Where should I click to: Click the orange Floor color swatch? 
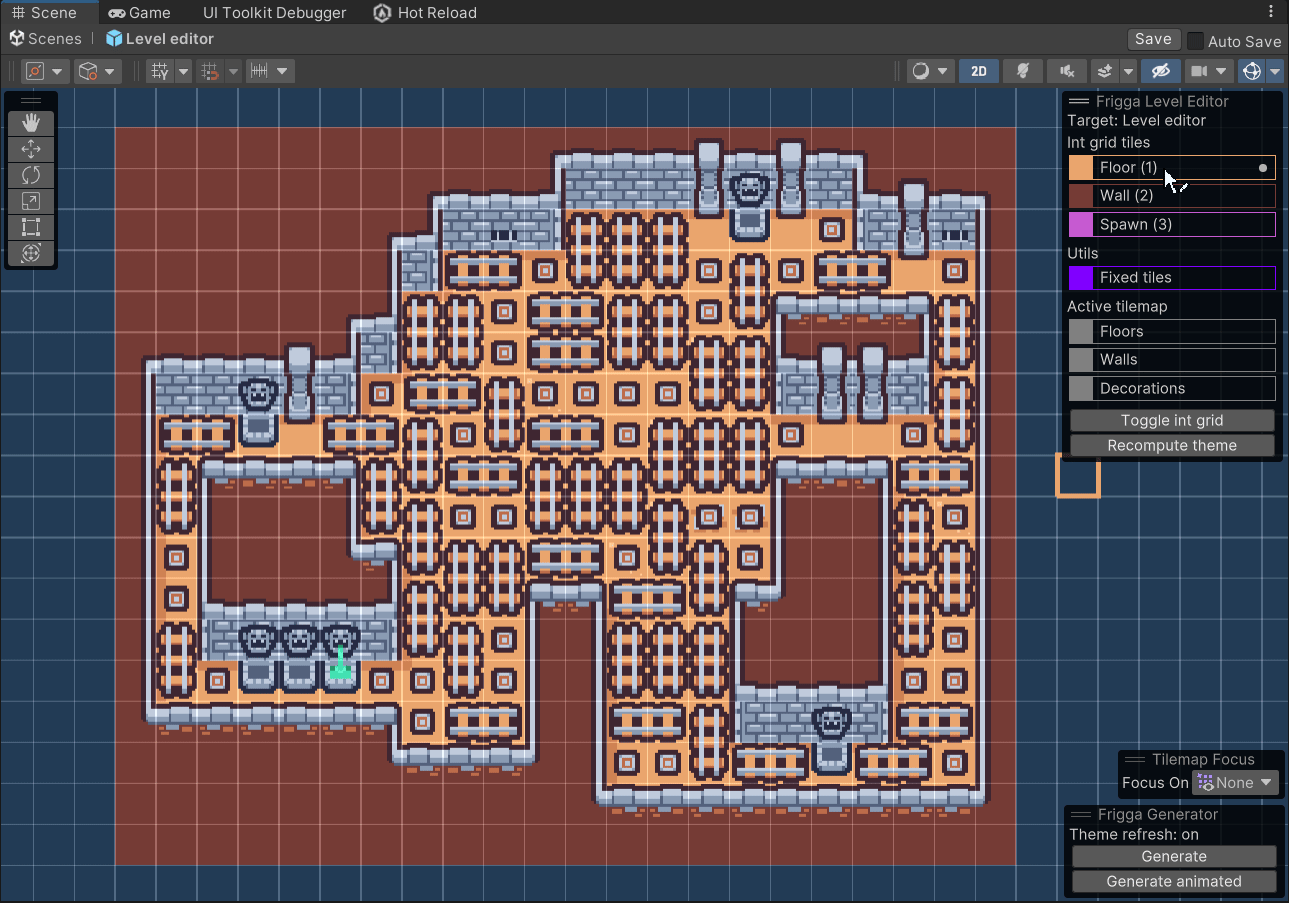click(x=1081, y=167)
